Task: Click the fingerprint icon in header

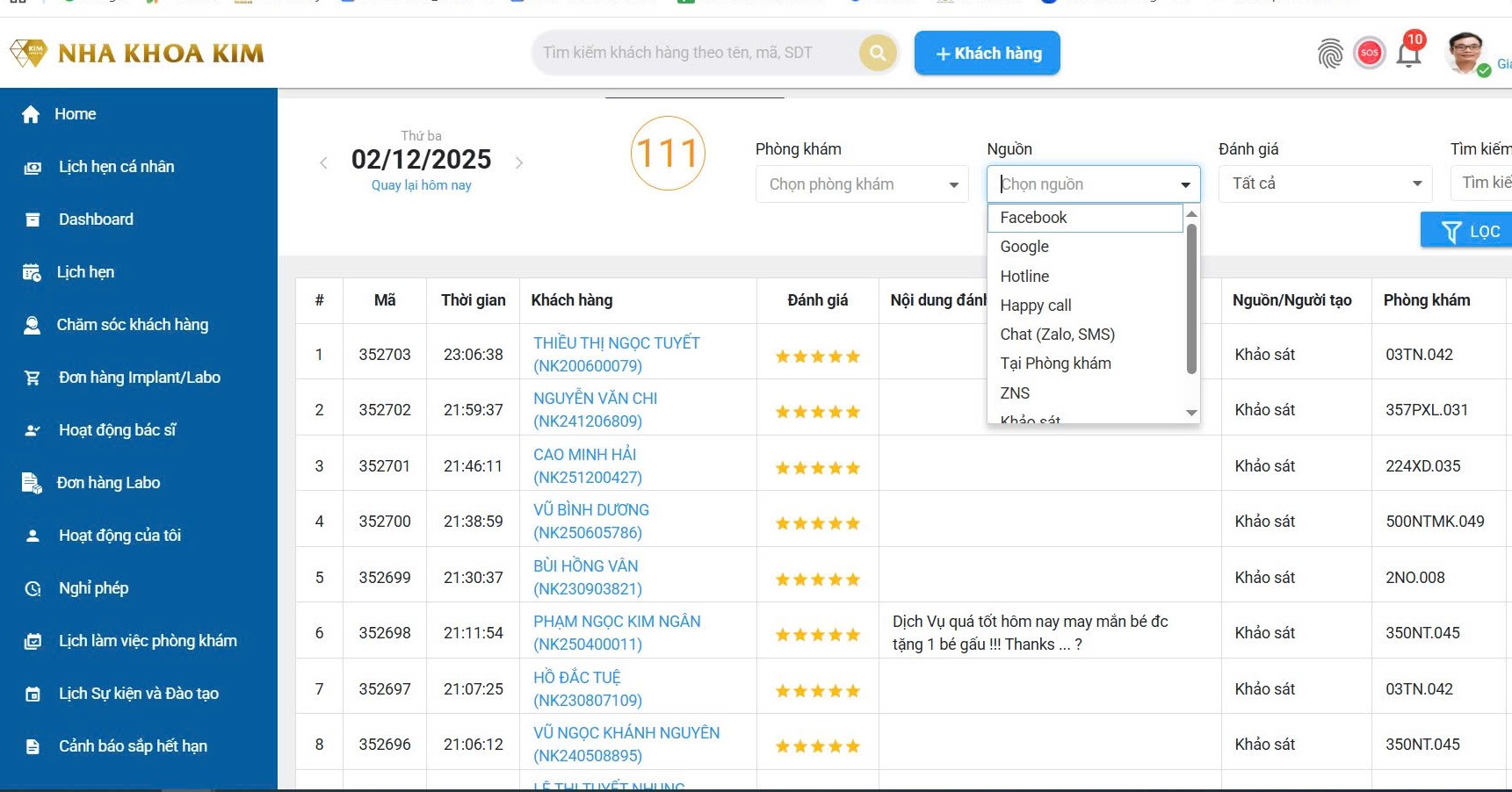Action: 1330,54
